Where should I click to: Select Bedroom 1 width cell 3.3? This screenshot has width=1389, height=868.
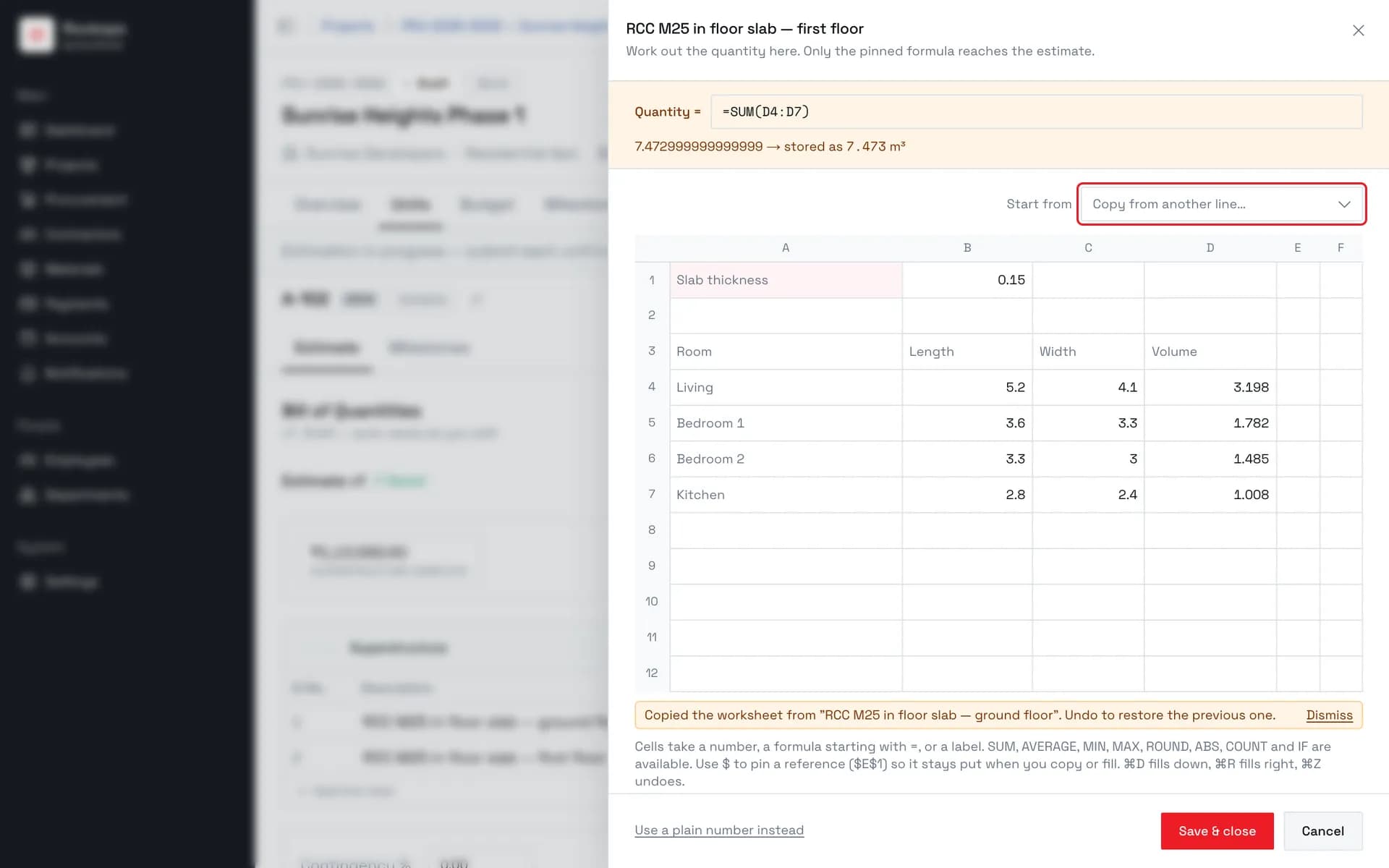pos(1088,423)
